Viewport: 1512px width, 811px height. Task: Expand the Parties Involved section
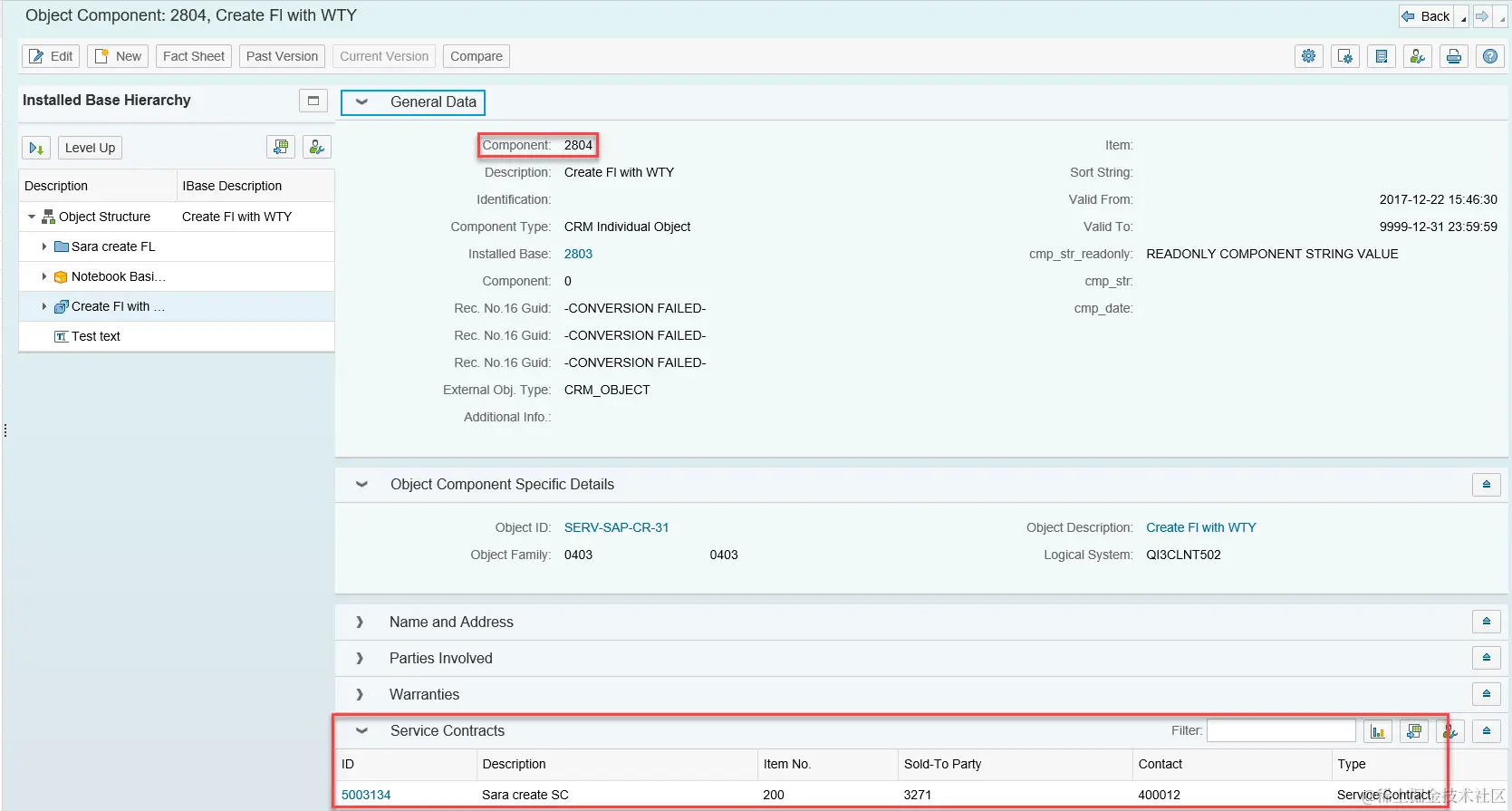(360, 659)
